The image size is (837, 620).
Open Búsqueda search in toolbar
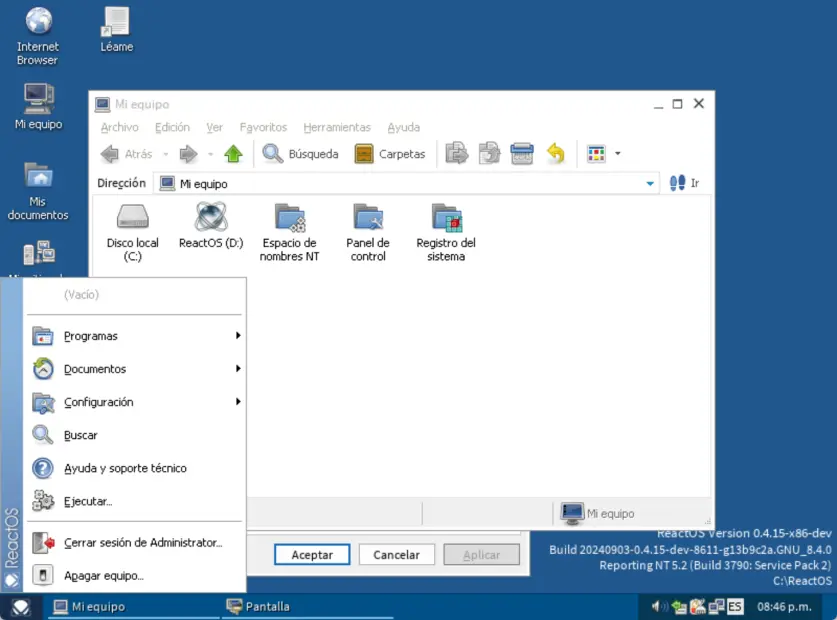300,154
